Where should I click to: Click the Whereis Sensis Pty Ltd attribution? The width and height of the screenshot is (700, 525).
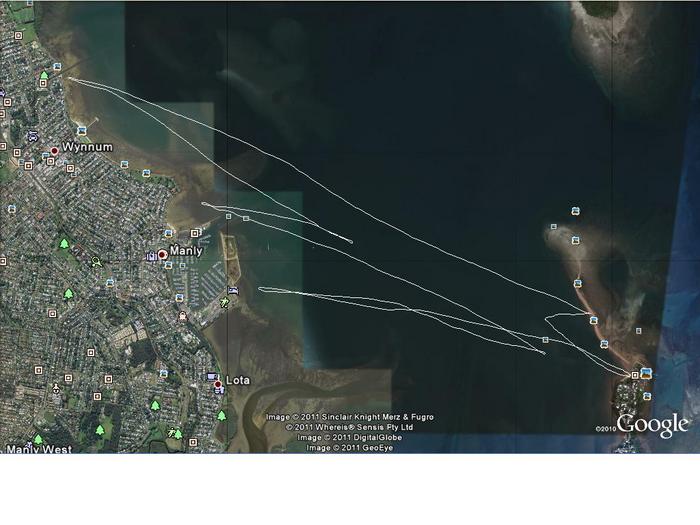(x=349, y=427)
